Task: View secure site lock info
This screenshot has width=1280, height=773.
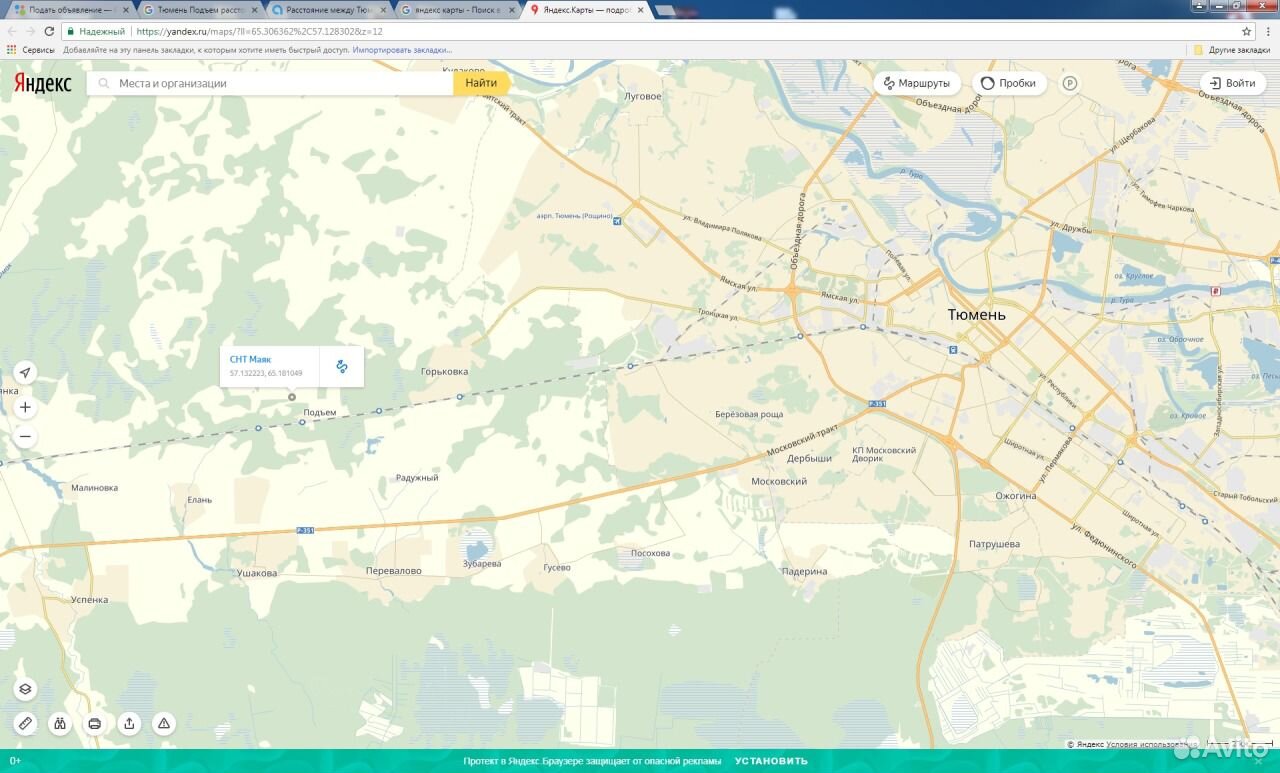Action: click(x=71, y=31)
